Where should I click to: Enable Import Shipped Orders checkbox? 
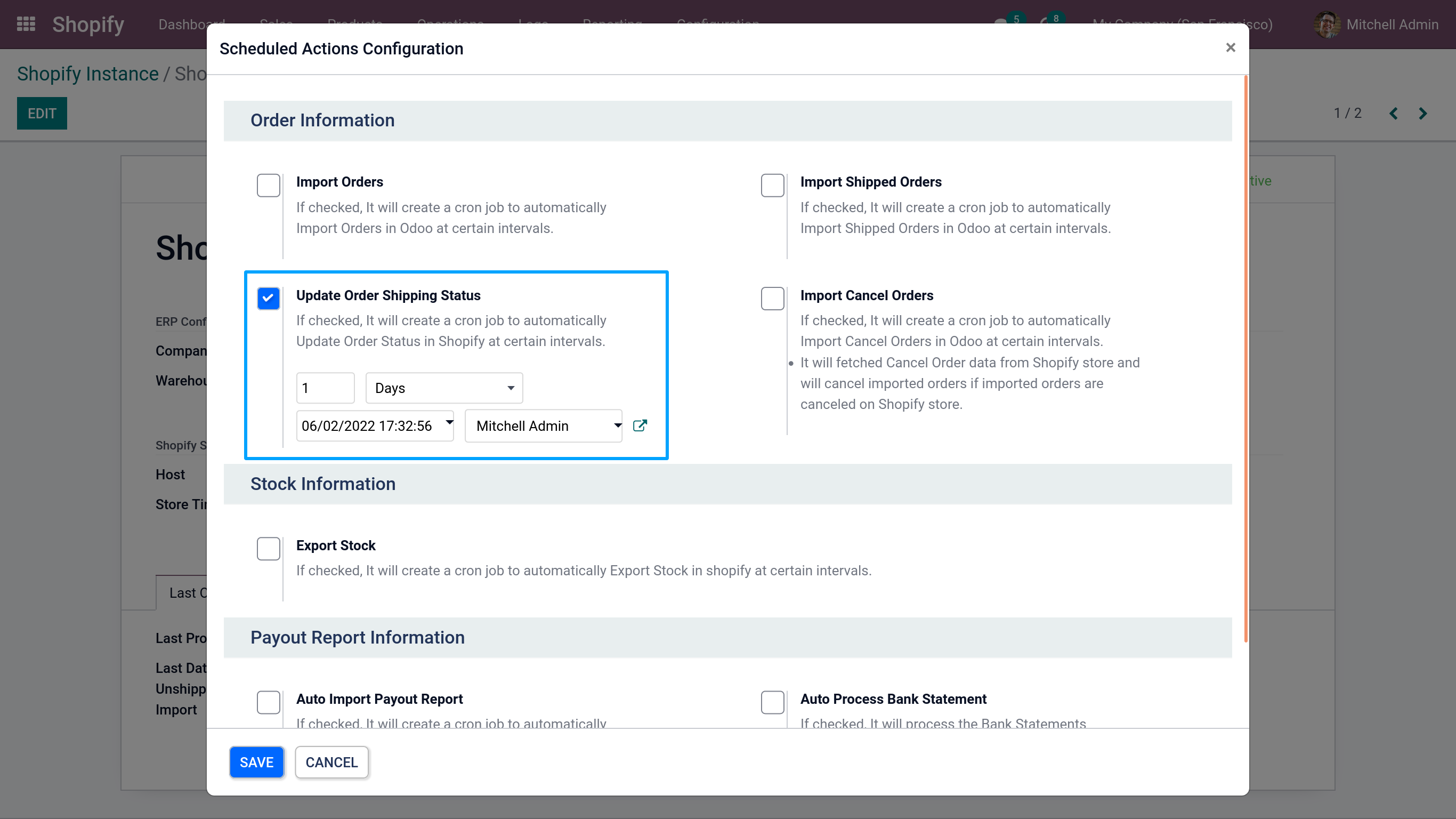click(x=772, y=186)
